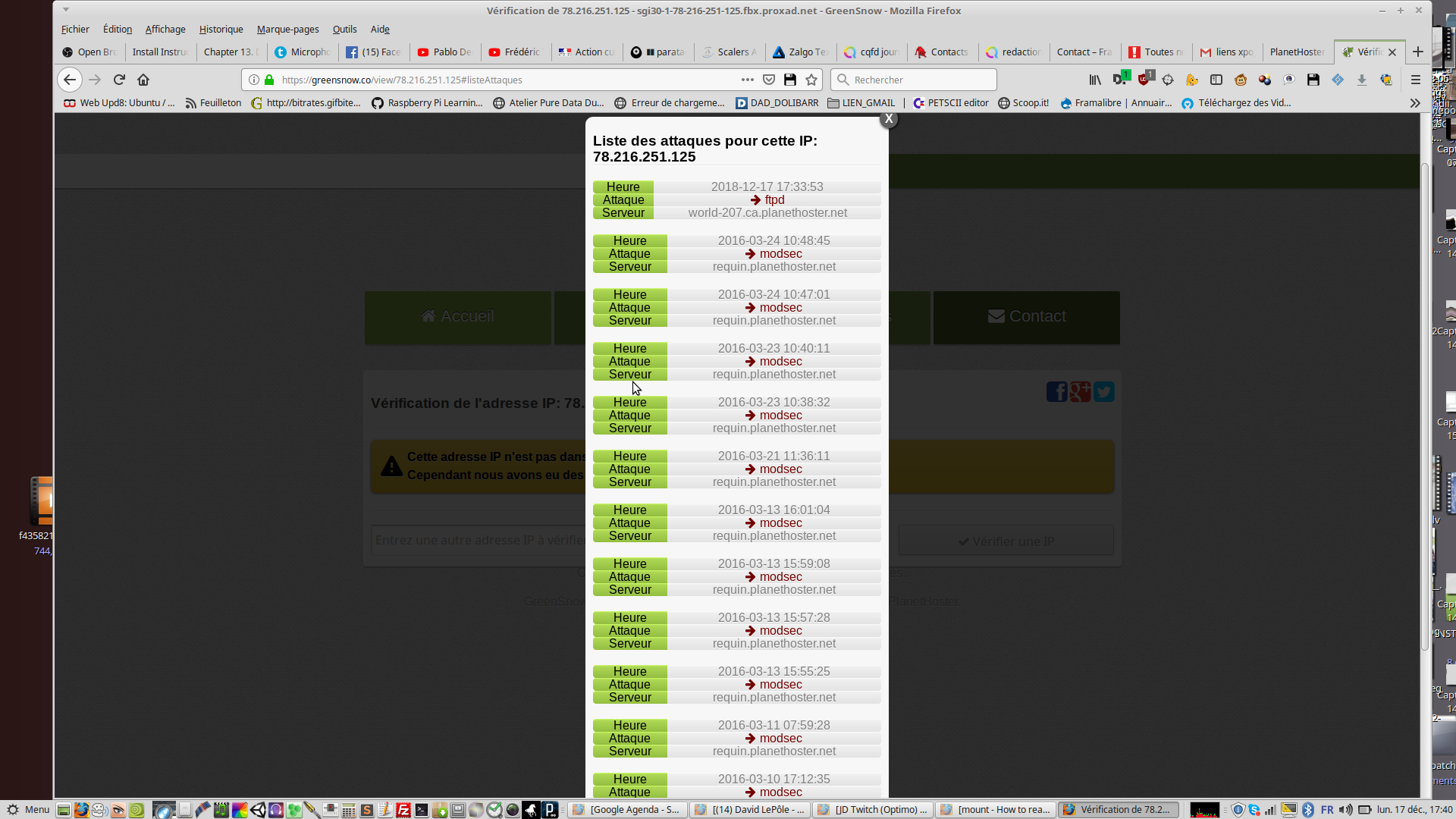
Task: Open LIEN_GMAIL bookmarks folder
Action: [861, 103]
